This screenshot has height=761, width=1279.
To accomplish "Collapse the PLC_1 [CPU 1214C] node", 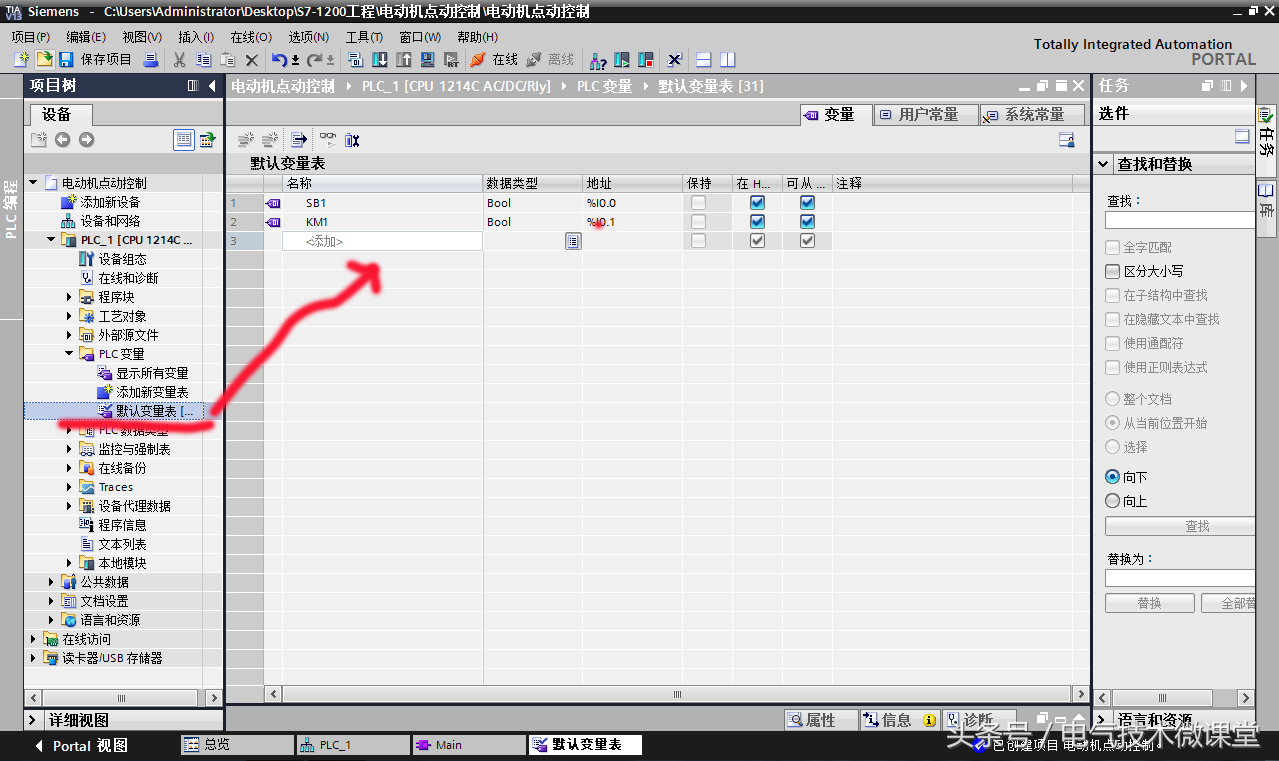I will coord(52,240).
